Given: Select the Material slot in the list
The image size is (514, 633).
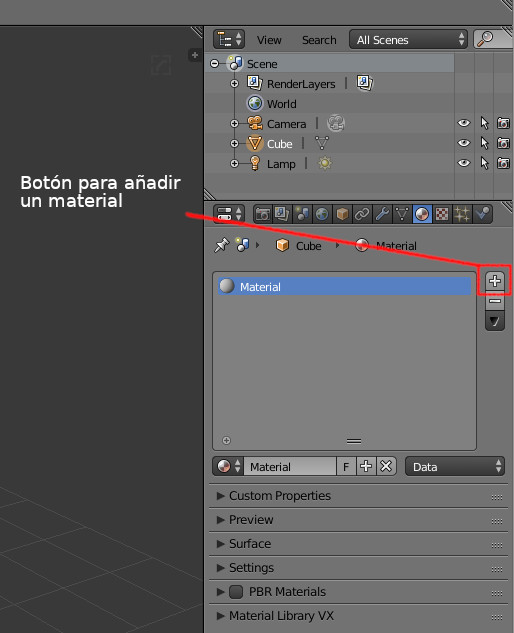Looking at the screenshot, I should click(344, 286).
